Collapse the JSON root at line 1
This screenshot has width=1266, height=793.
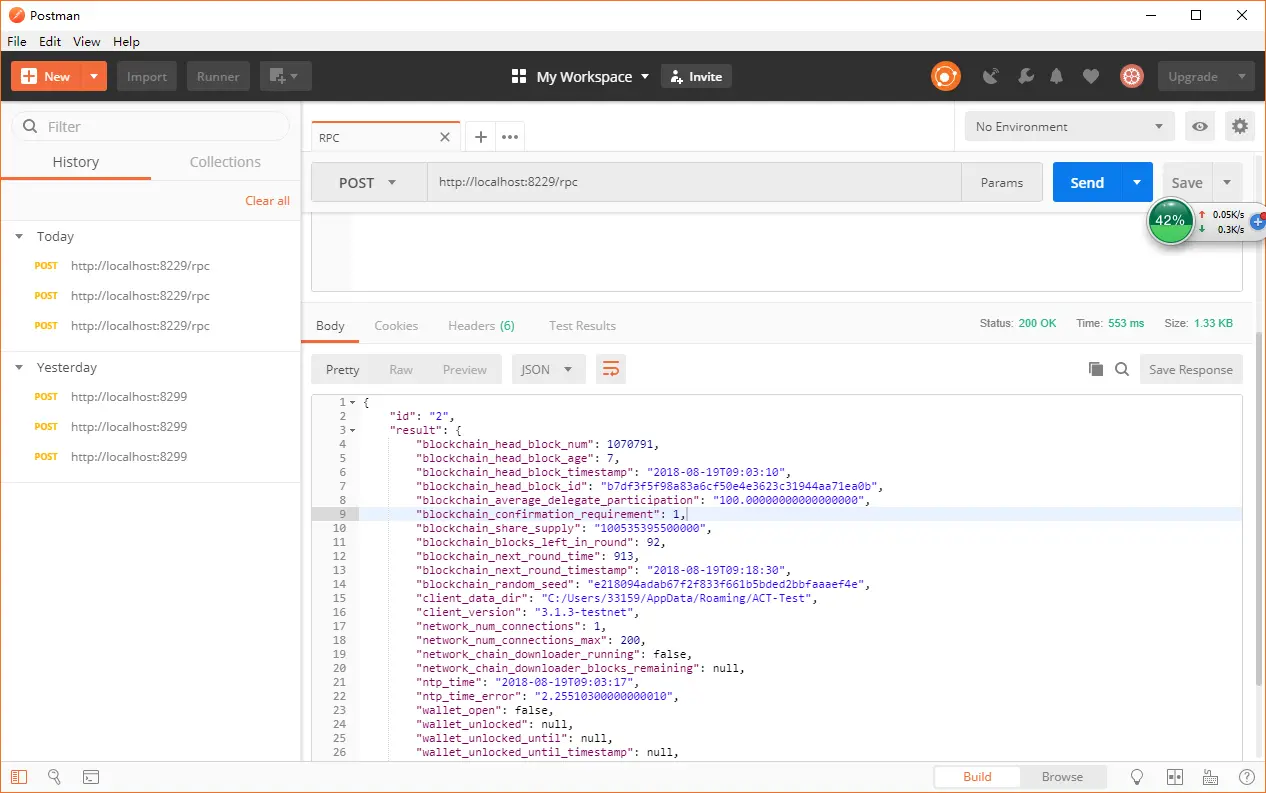tap(352, 402)
